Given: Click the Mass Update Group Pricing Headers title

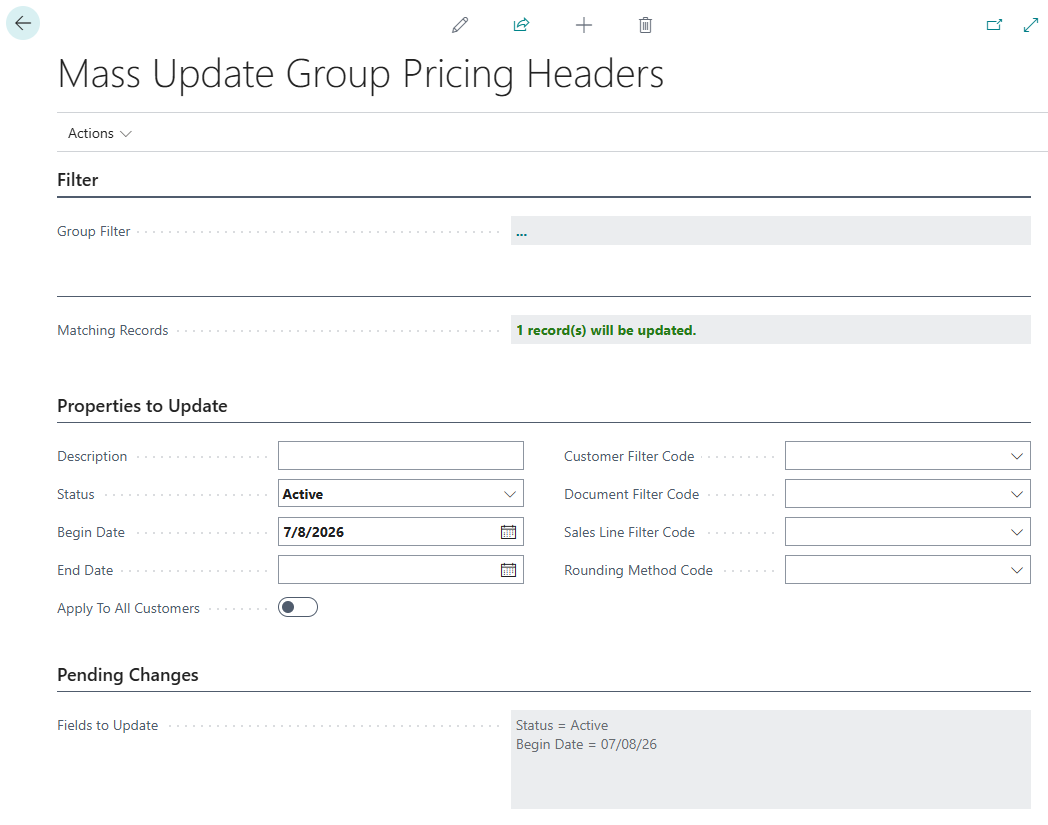Looking at the screenshot, I should [361, 74].
